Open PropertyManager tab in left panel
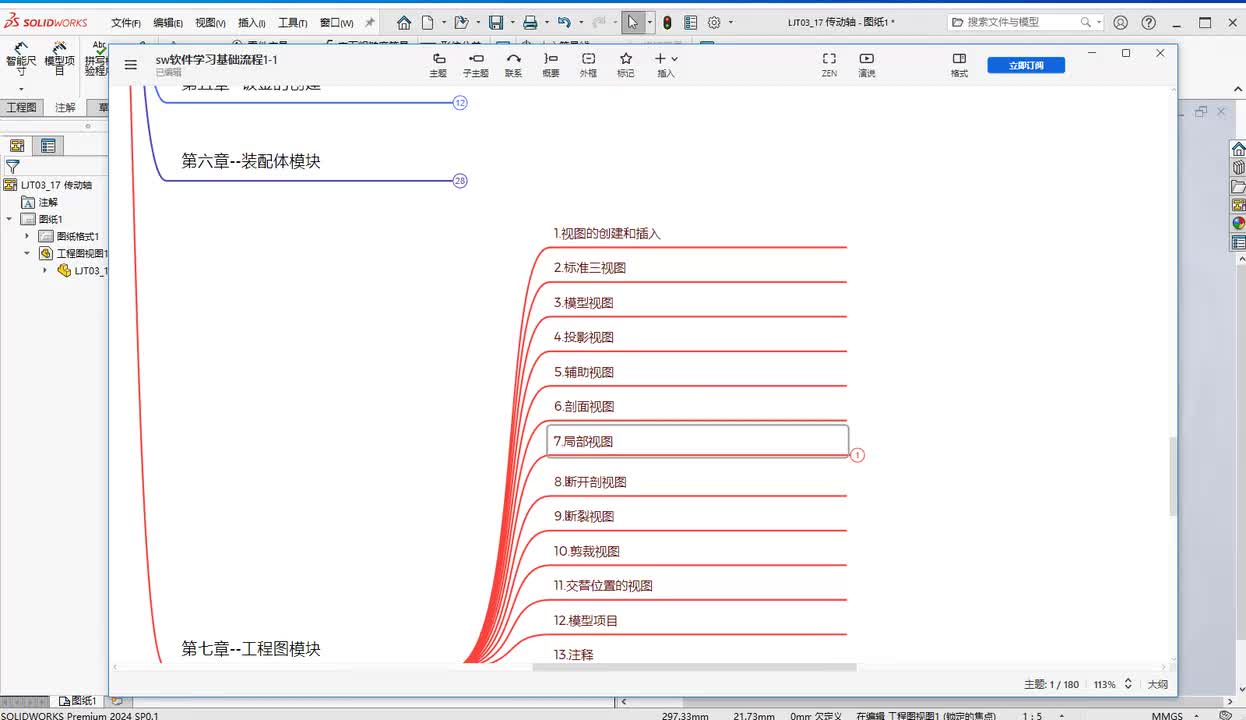 pos(47,146)
